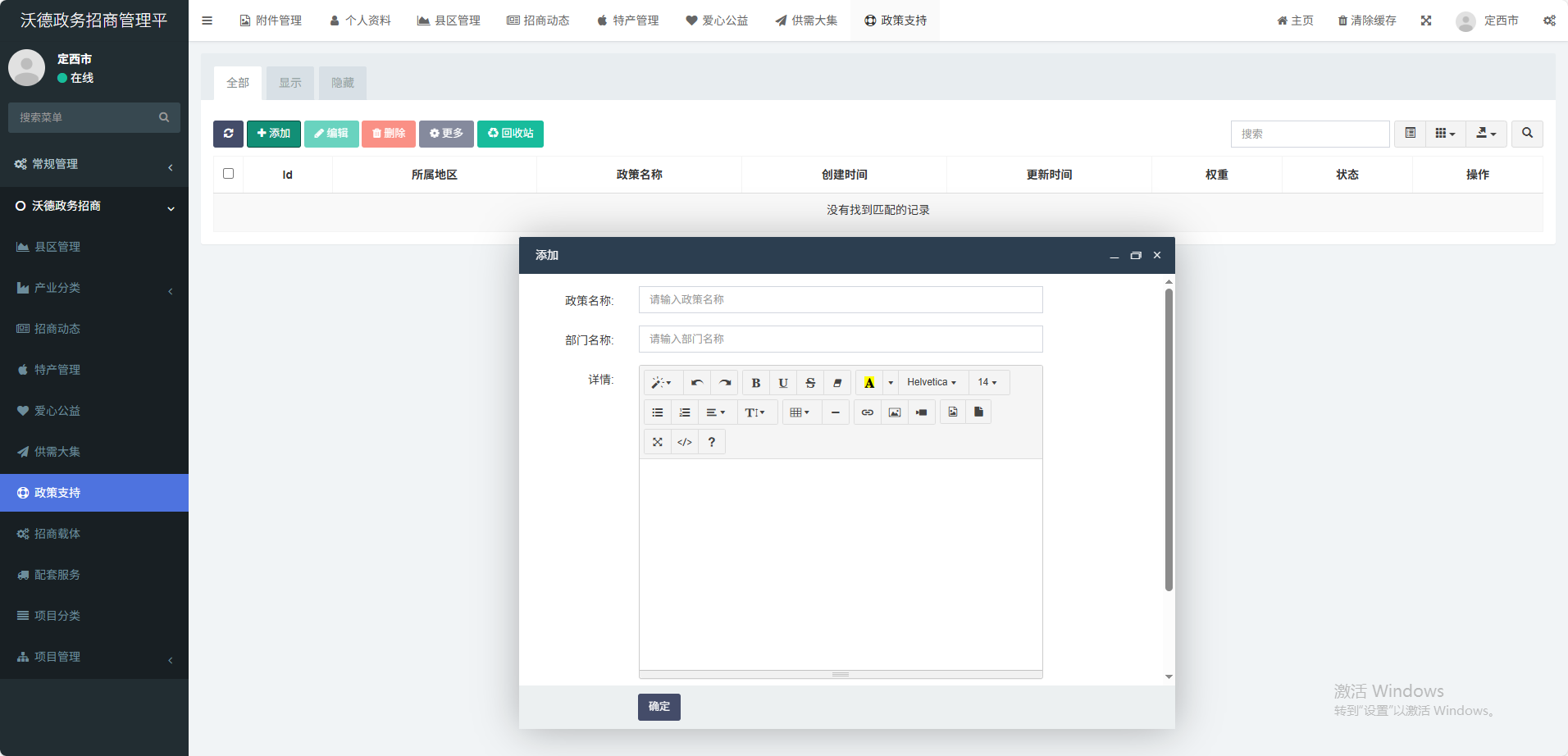Toggle the sidebar with the hamburger icon
Image resolution: width=1568 pixels, height=756 pixels.
(207, 20)
